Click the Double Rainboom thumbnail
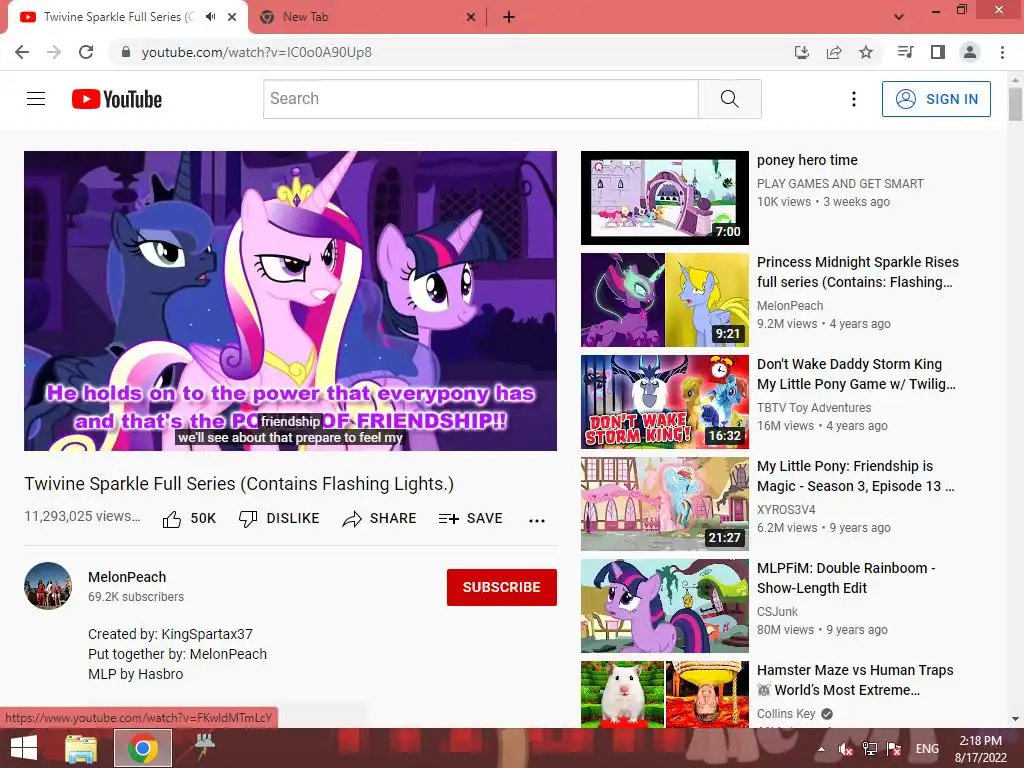Screen dimensions: 1024x768 [x=665, y=605]
